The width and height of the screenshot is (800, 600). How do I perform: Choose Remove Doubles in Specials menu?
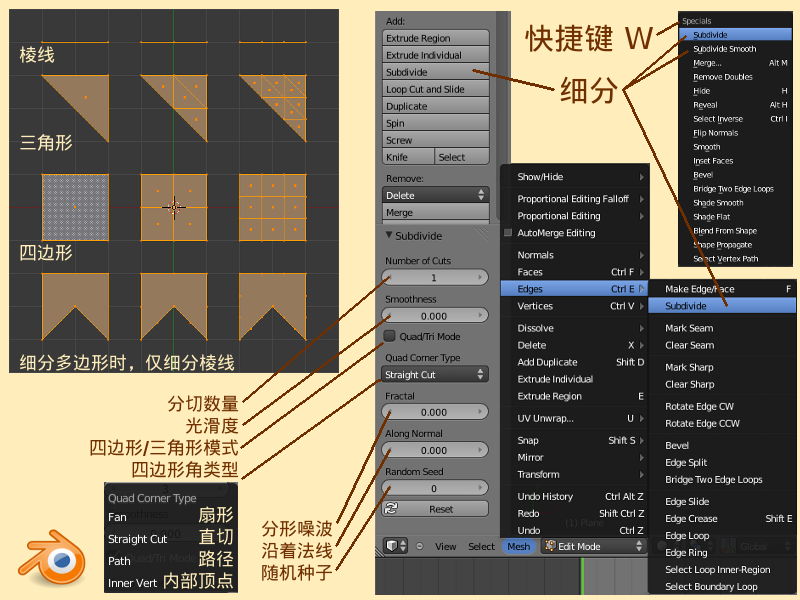coord(735,77)
